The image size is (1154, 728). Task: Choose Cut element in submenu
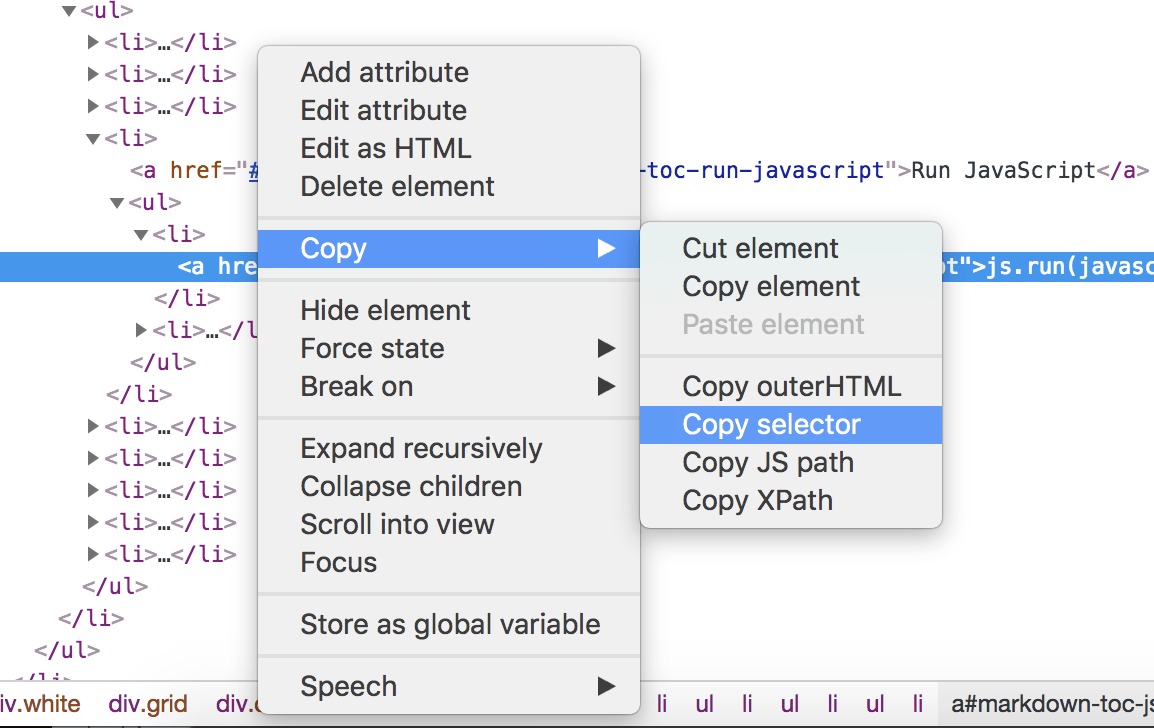click(x=760, y=249)
